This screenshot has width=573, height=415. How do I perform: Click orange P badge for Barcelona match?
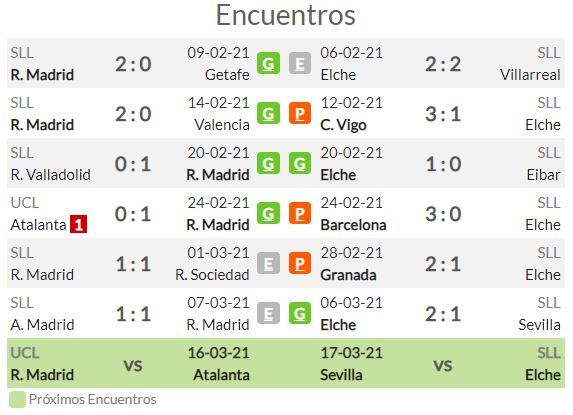pyautogui.click(x=300, y=214)
